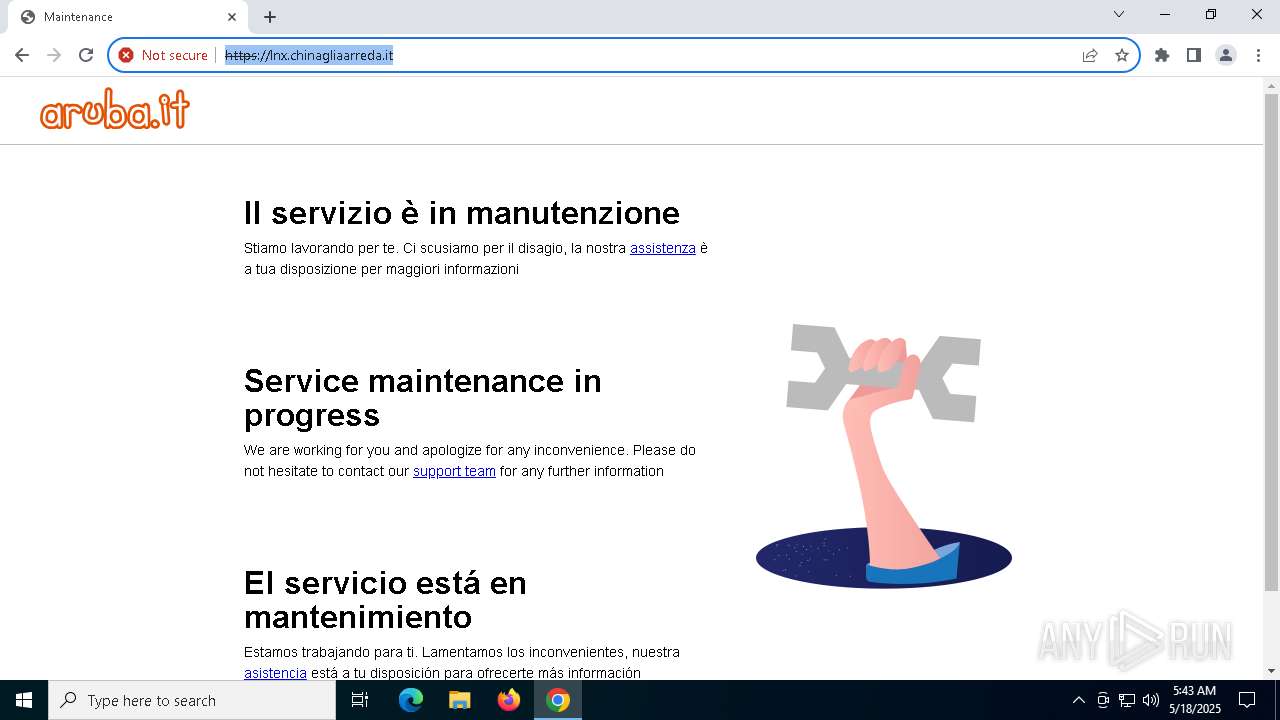This screenshot has height=720, width=1280.
Task: Click the El servicio está en mantenimiento heading
Action: click(x=385, y=599)
